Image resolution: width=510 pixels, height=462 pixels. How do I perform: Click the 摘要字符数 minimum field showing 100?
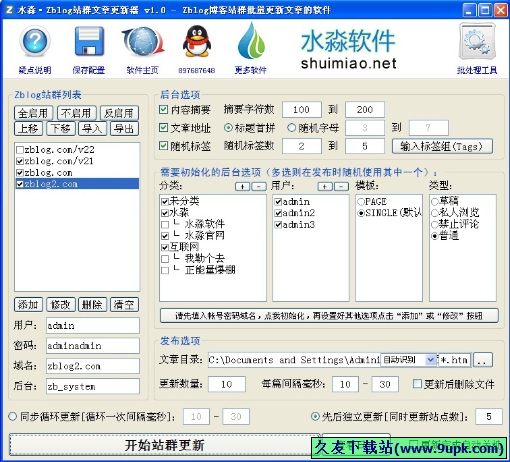(x=302, y=110)
